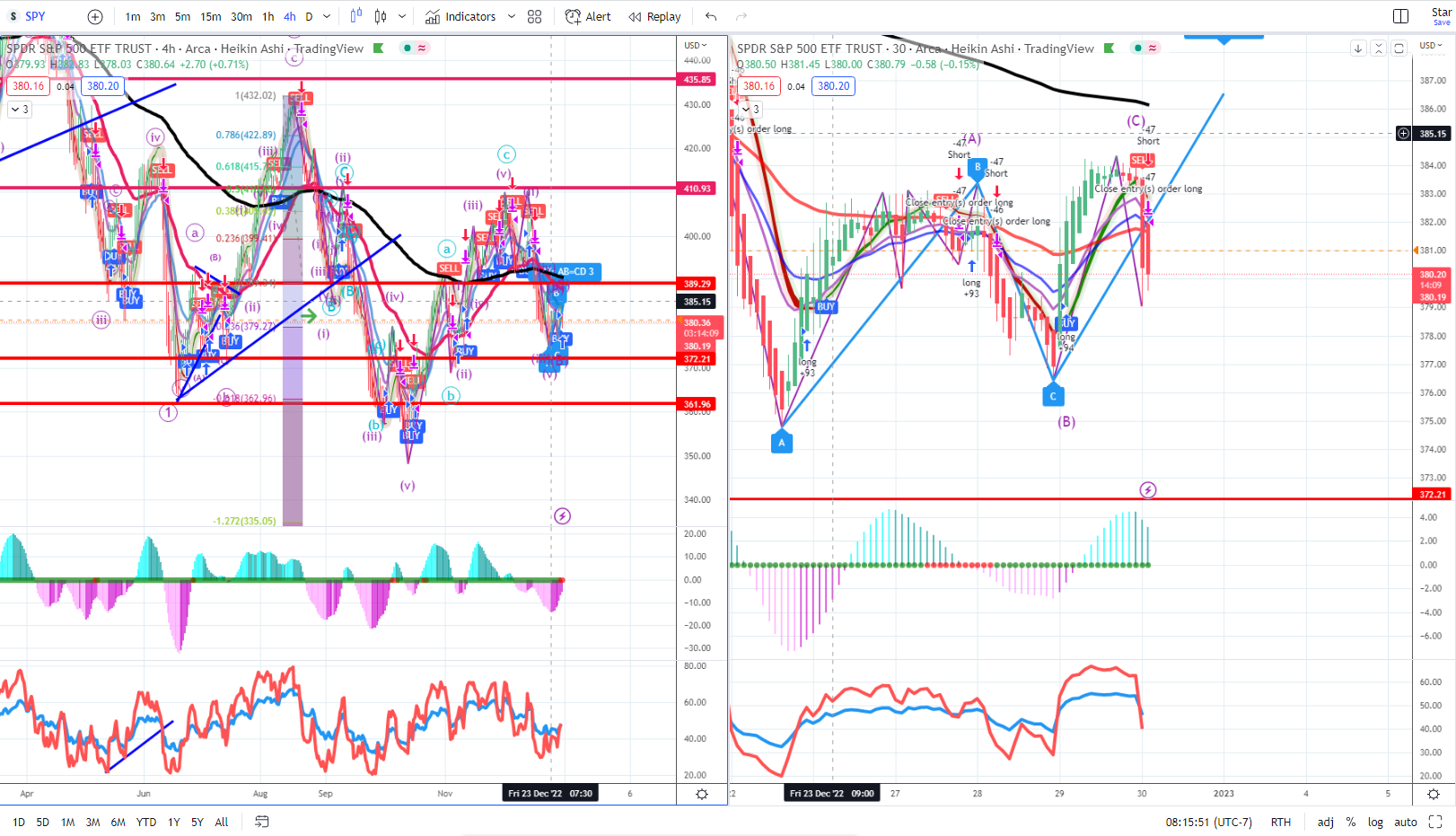Start bar Replay mode
The height and width of the screenshot is (836, 1456).
(654, 16)
